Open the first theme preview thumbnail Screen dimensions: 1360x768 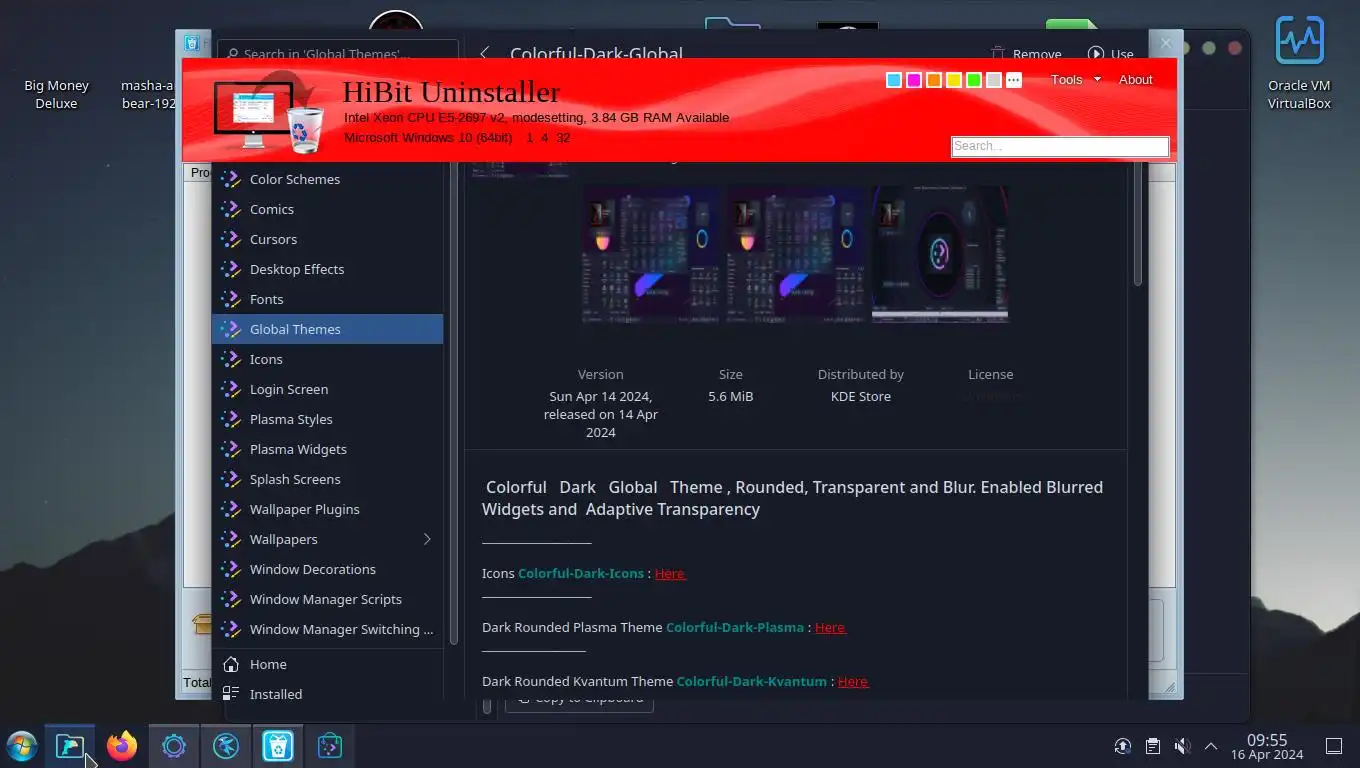pyautogui.click(x=651, y=253)
